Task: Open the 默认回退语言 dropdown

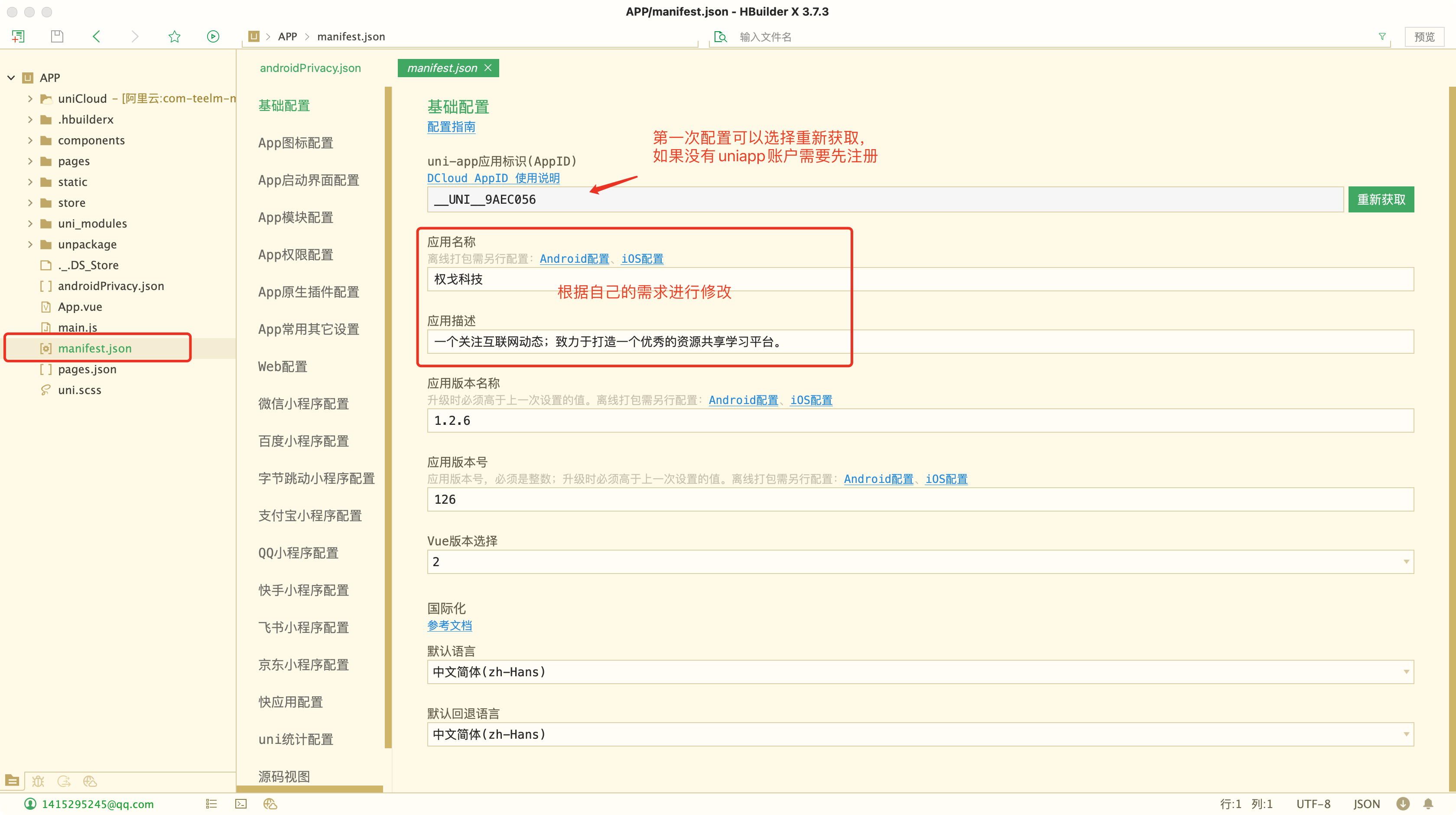Action: [x=920, y=734]
